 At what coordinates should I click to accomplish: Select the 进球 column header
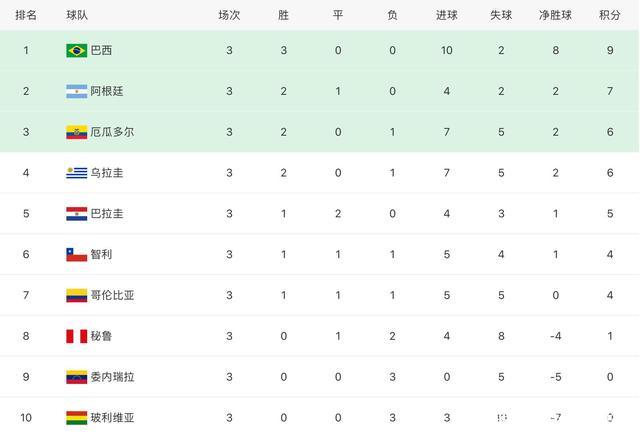click(x=447, y=16)
